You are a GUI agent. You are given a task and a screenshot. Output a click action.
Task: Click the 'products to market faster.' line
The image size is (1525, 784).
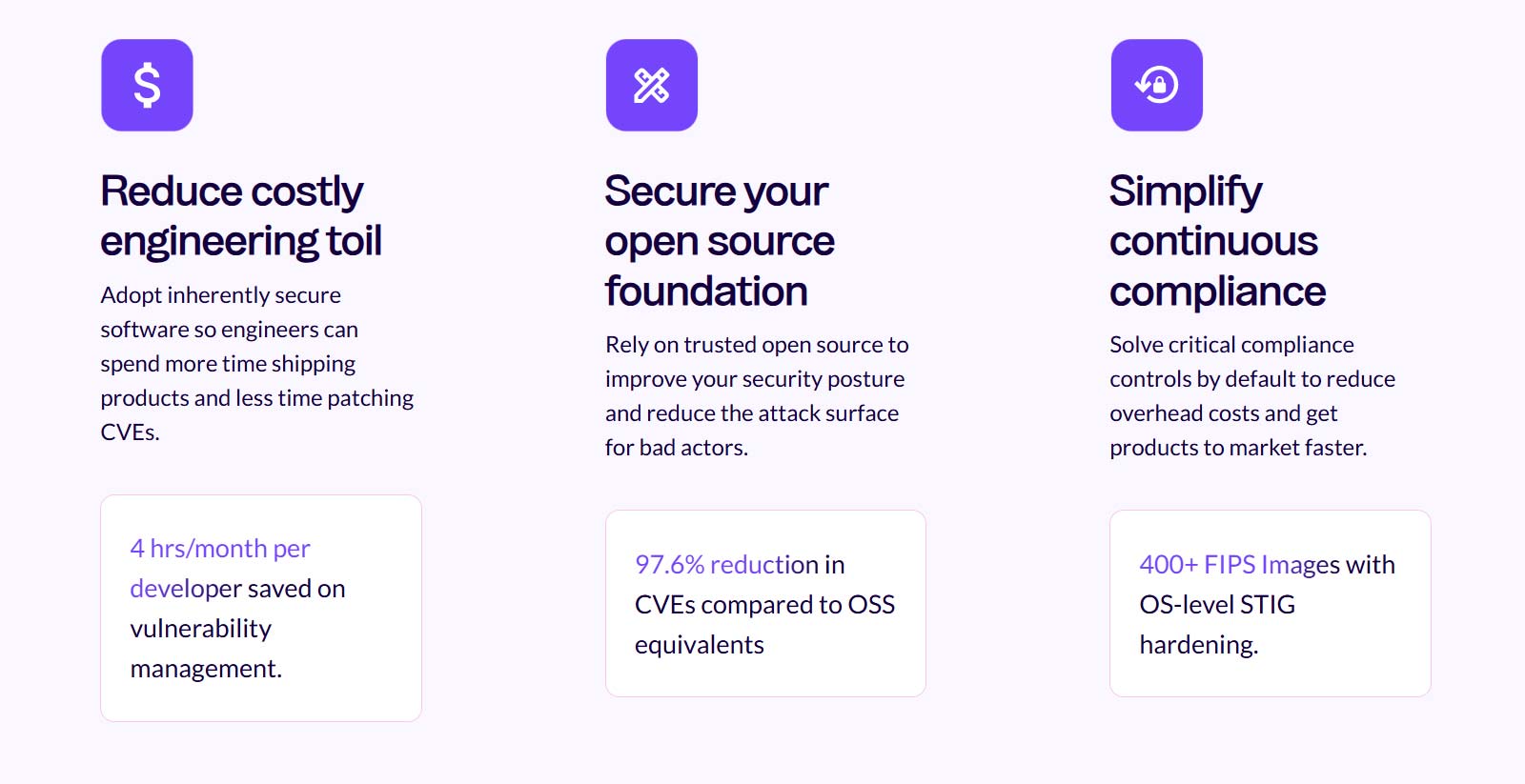1238,448
